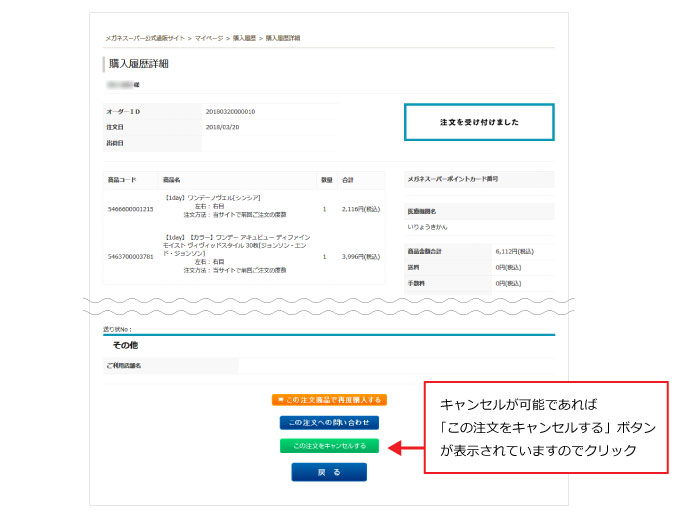Click the 商品金額合計 label

tap(424, 252)
